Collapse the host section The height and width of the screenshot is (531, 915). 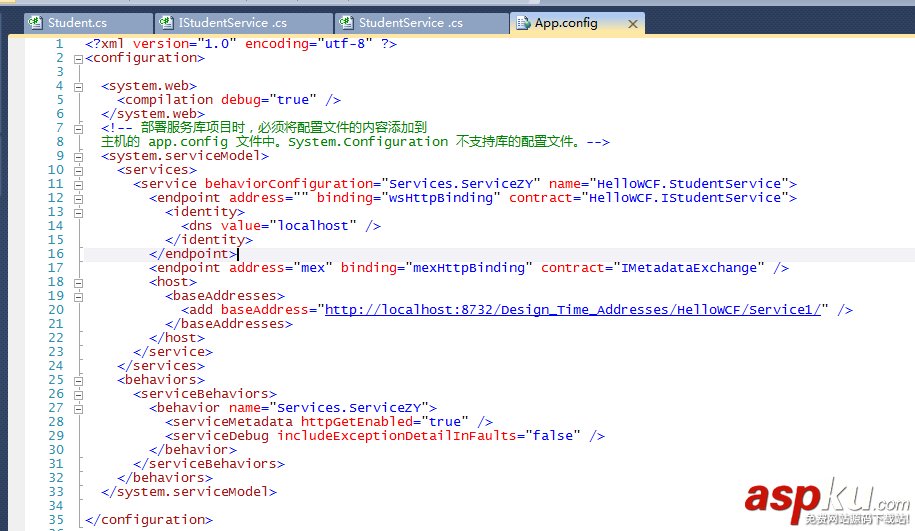pyautogui.click(x=78, y=282)
